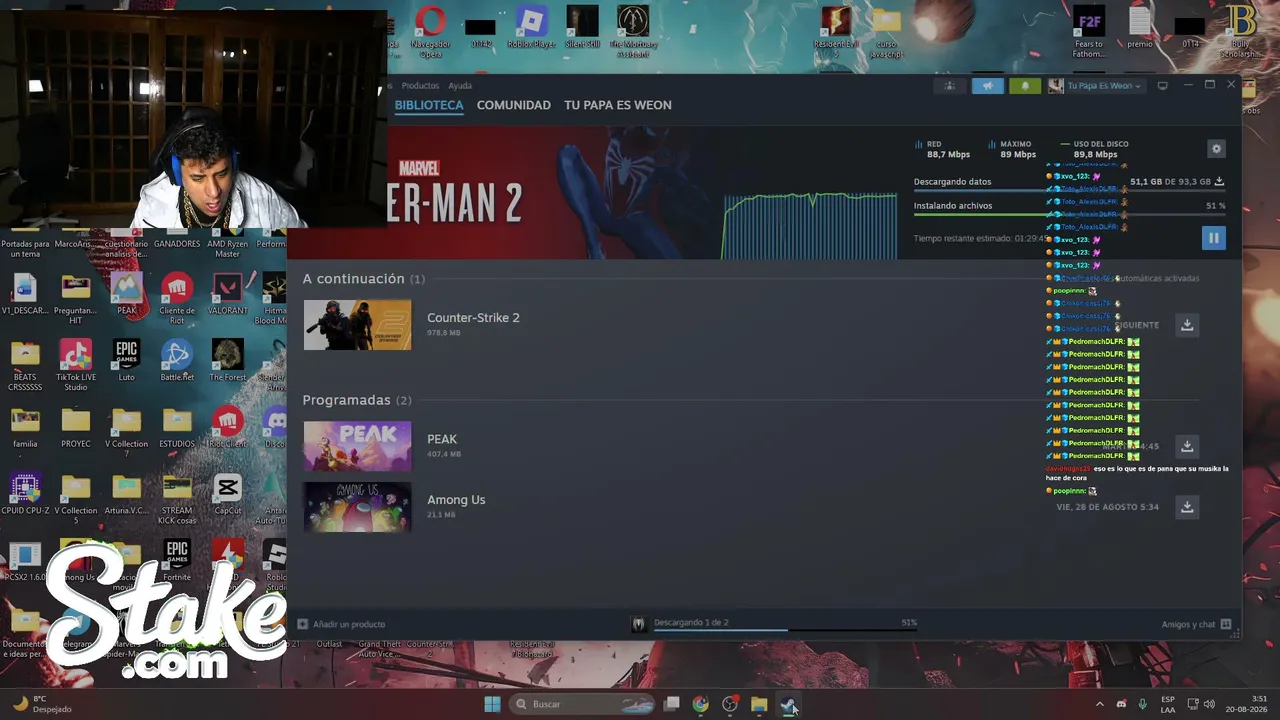Open the STREAM KICK cosas folder
The width and height of the screenshot is (1280, 720).
[x=177, y=498]
